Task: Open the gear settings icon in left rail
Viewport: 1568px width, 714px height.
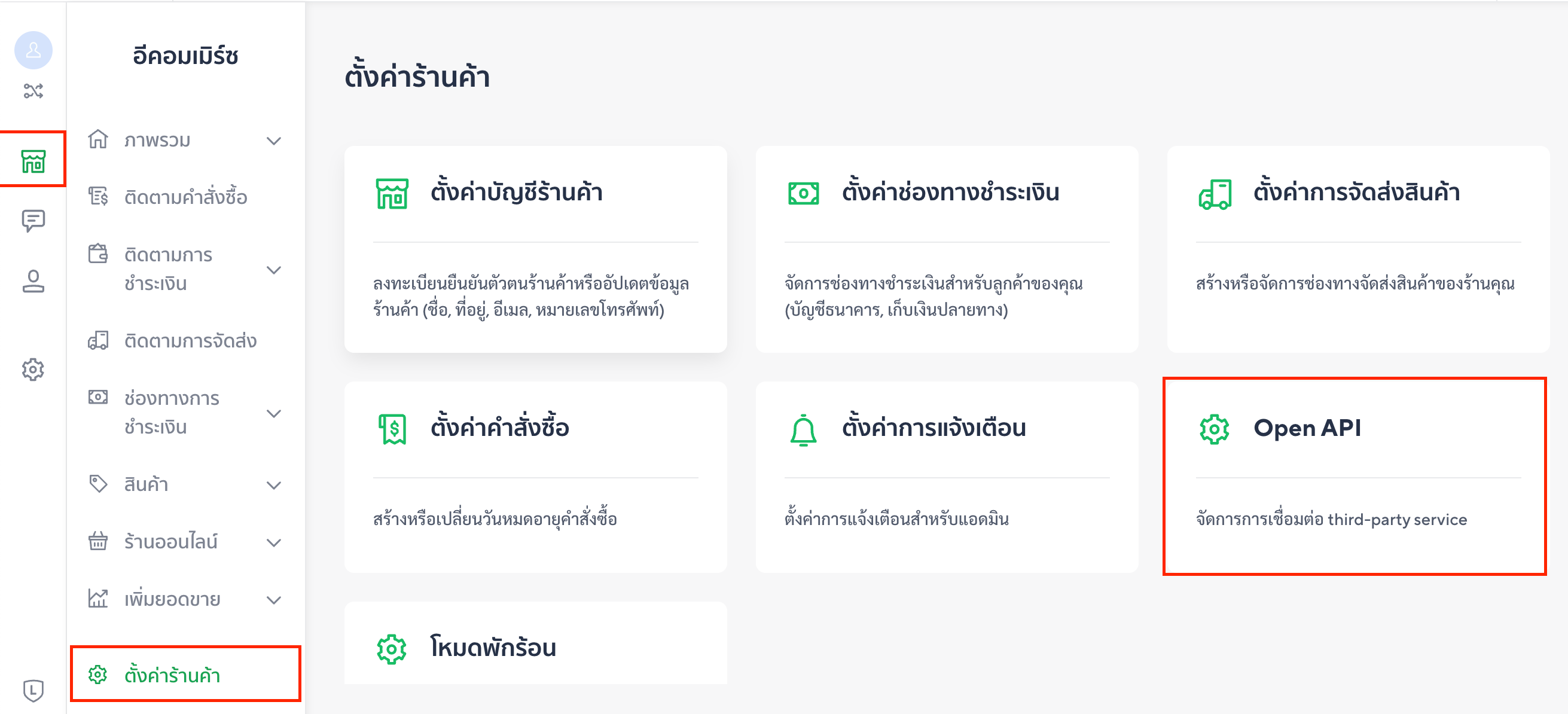Action: 33,369
